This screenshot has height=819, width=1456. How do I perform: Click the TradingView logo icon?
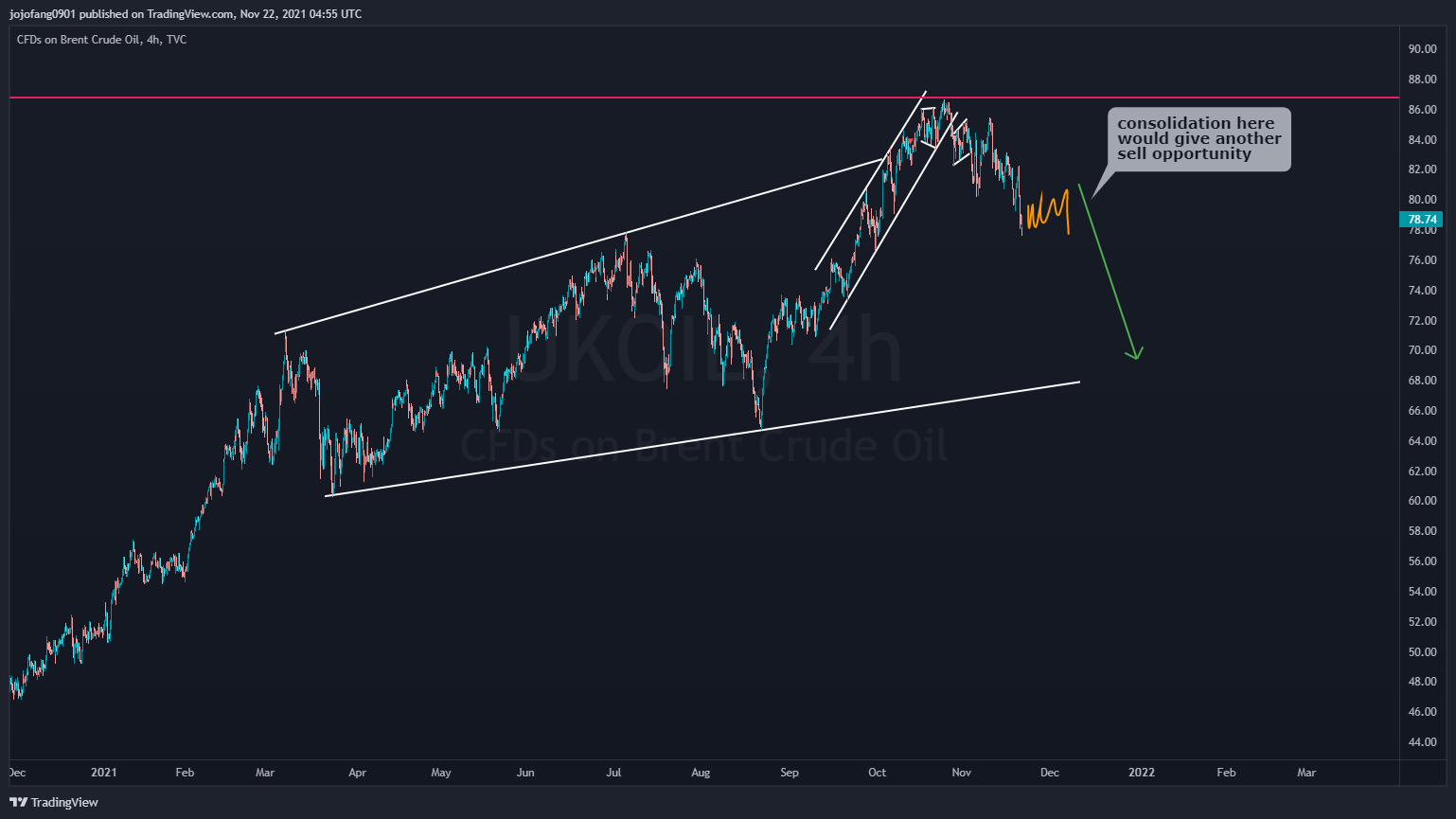click(18, 802)
